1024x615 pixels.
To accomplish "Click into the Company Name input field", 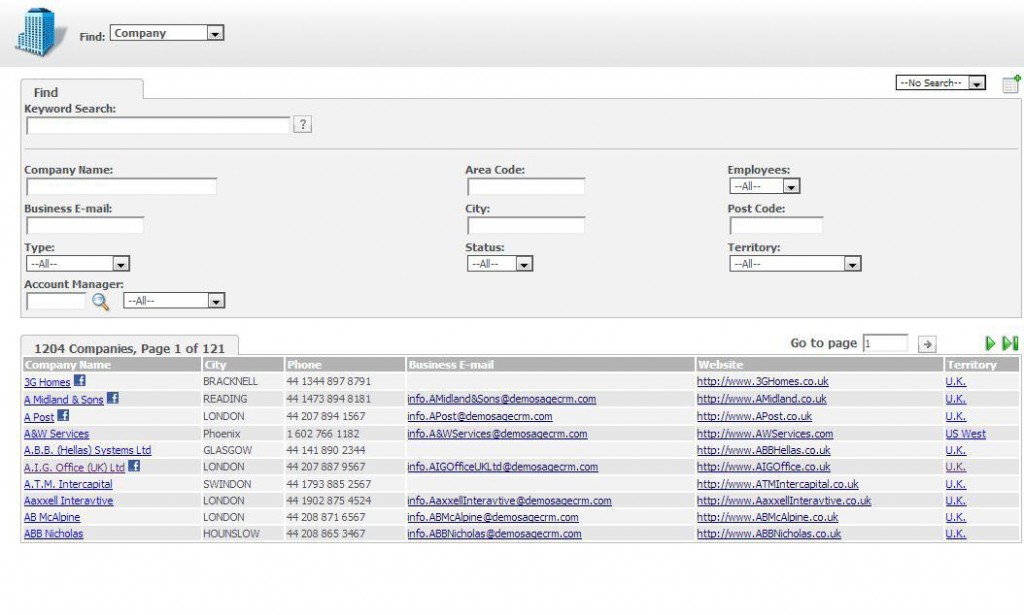I will [x=121, y=187].
